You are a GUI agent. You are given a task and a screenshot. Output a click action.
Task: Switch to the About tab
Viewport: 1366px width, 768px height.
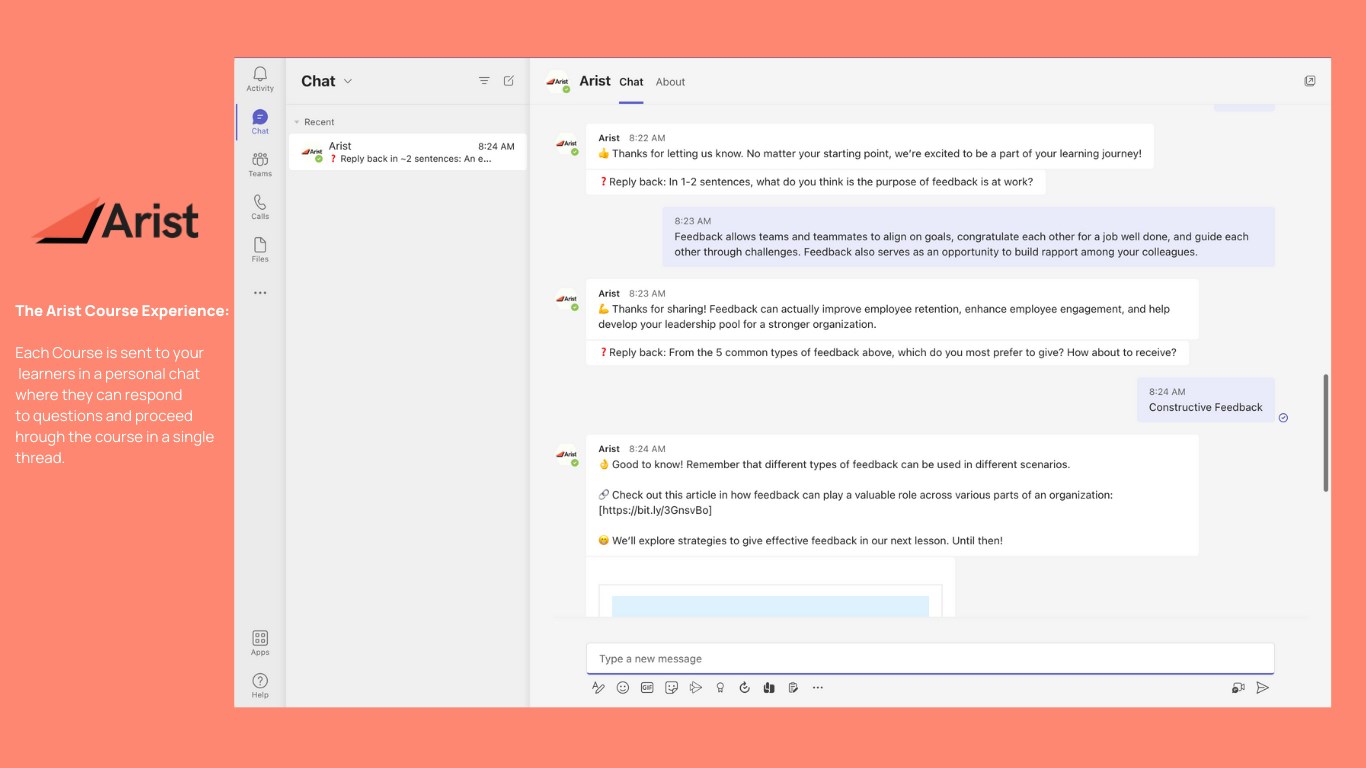click(x=670, y=82)
